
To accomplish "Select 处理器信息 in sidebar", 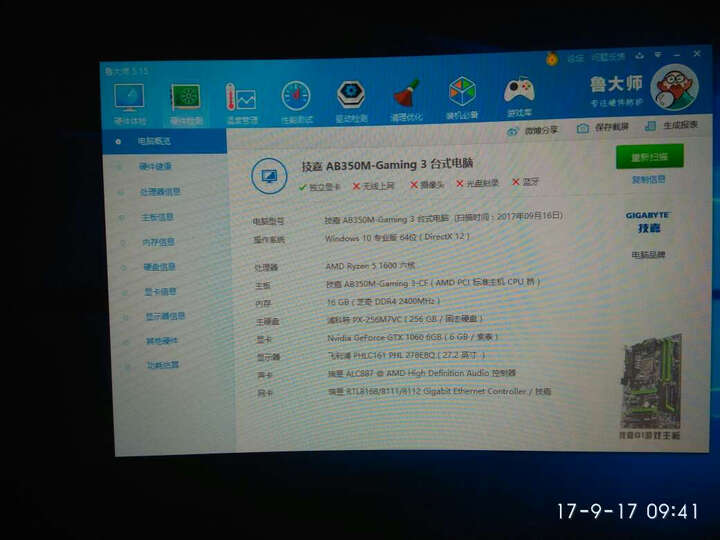I will tap(160, 191).
